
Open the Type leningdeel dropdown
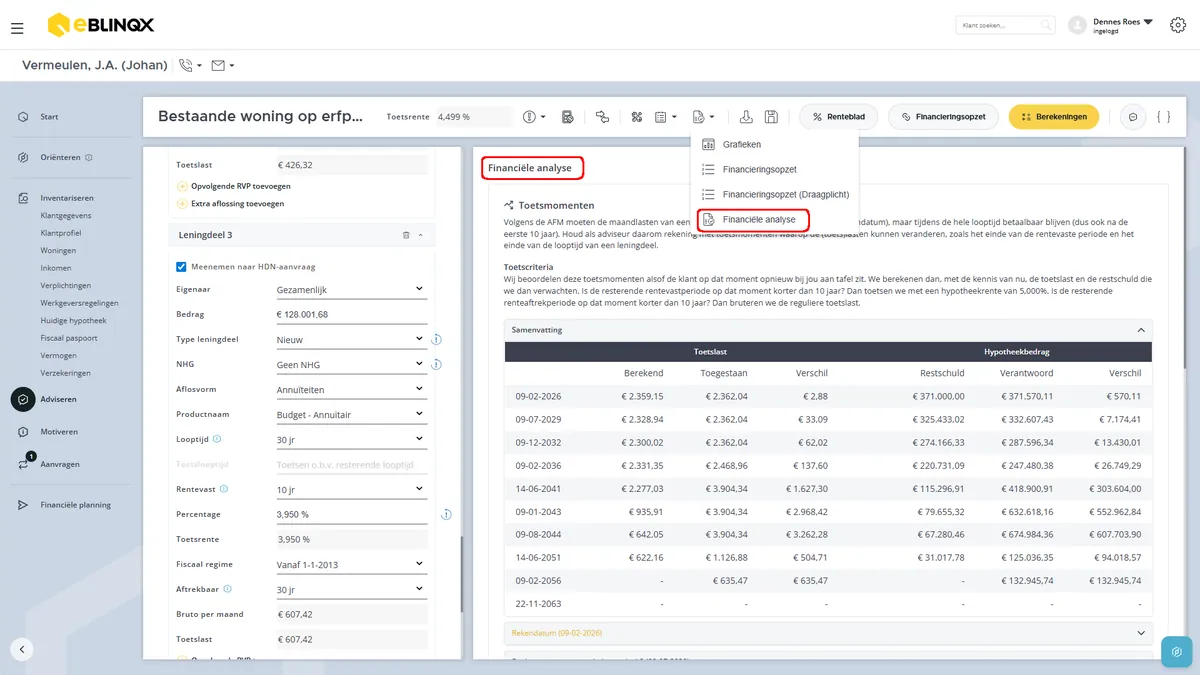point(351,340)
